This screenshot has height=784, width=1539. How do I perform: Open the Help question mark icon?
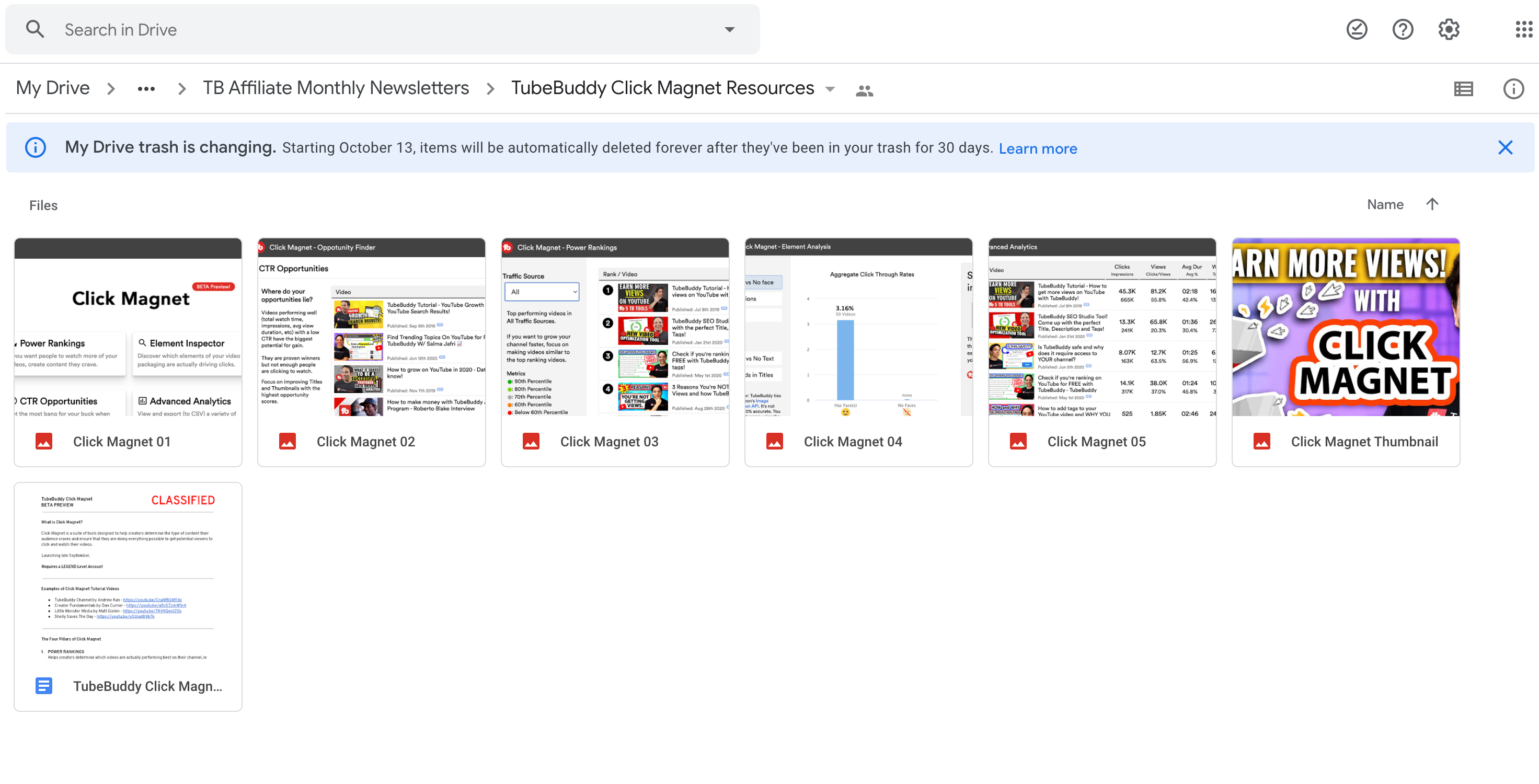pyautogui.click(x=1403, y=29)
